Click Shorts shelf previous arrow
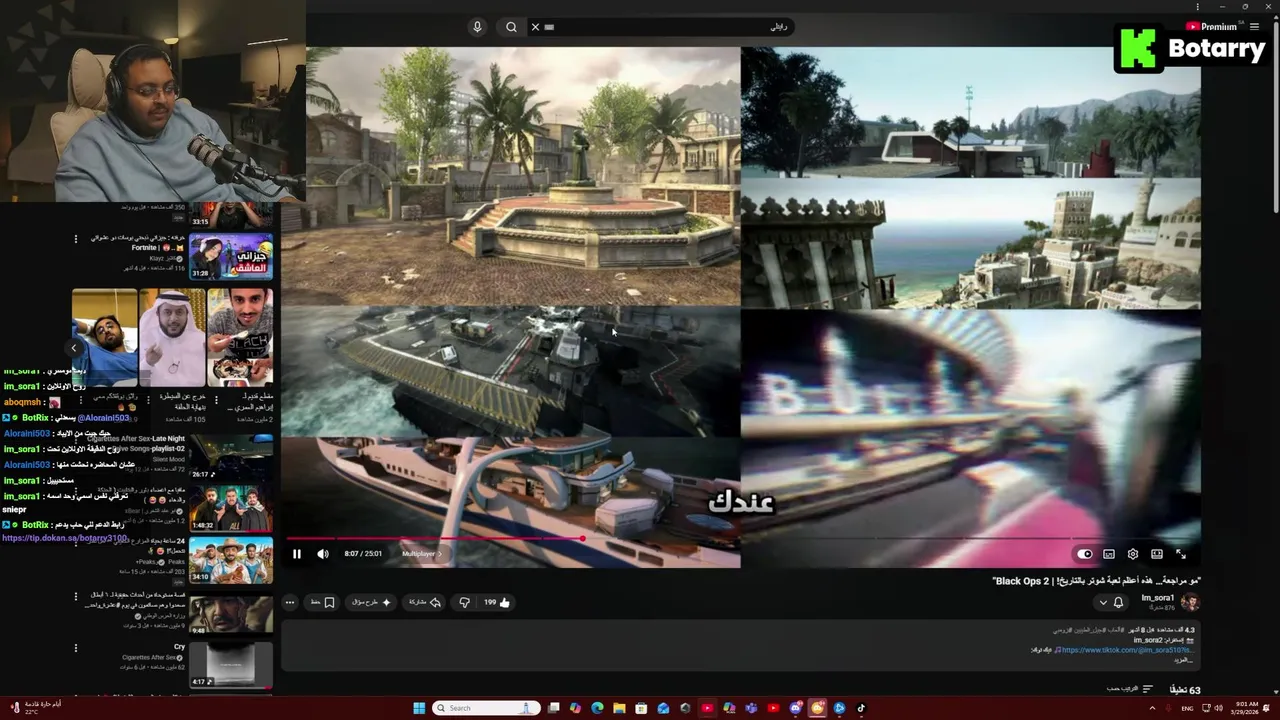Screen dimensions: 1280x720 pos(74,348)
